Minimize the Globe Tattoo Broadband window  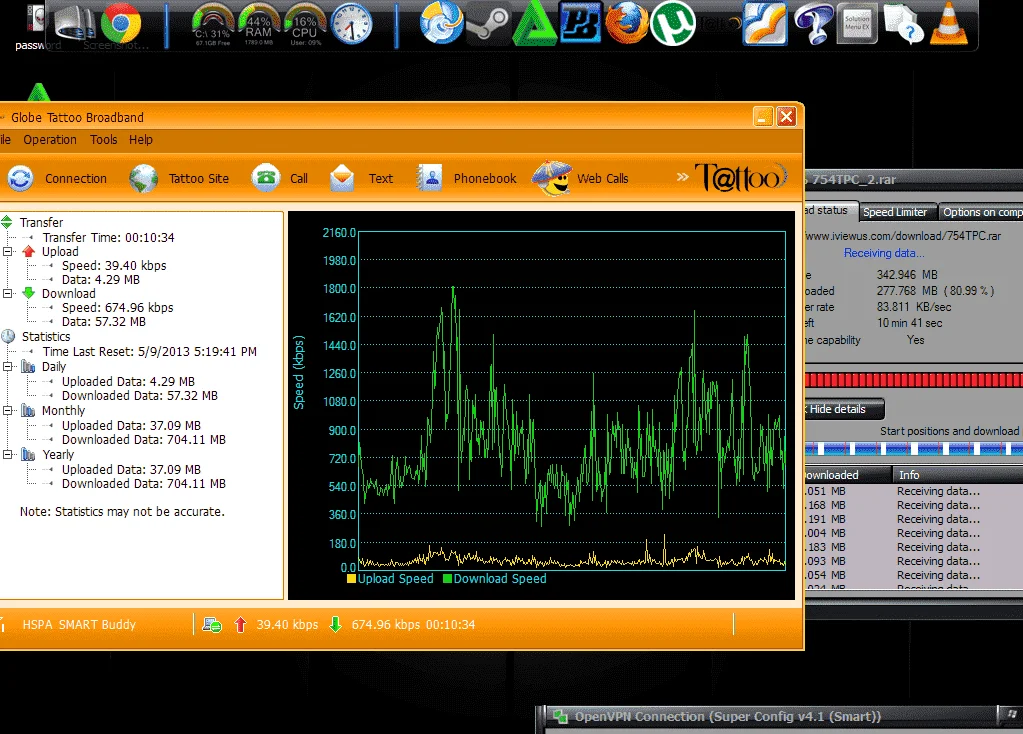[763, 117]
